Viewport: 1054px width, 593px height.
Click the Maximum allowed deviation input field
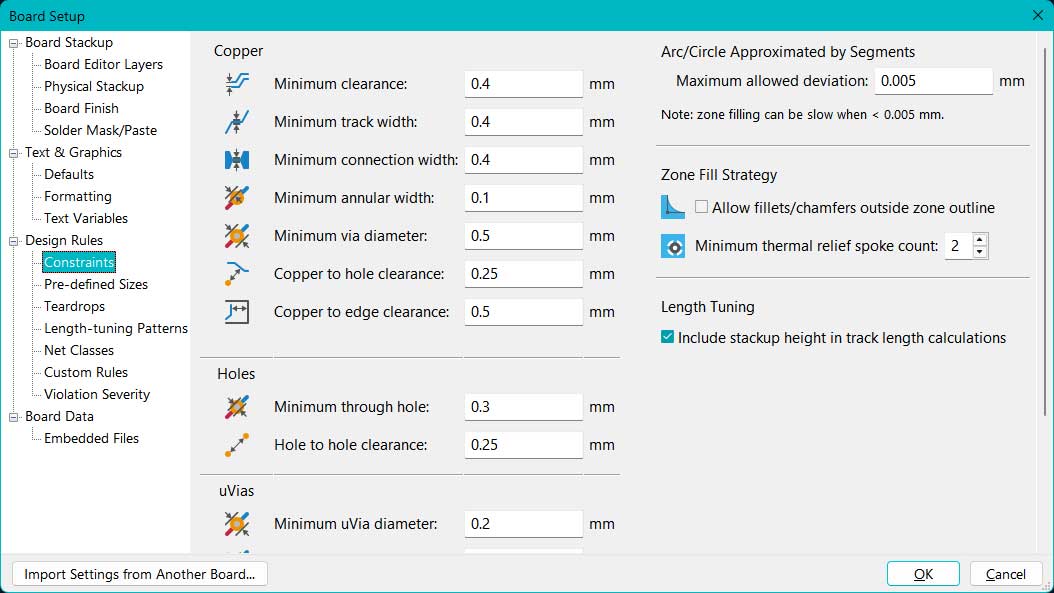pyautogui.click(x=933, y=81)
